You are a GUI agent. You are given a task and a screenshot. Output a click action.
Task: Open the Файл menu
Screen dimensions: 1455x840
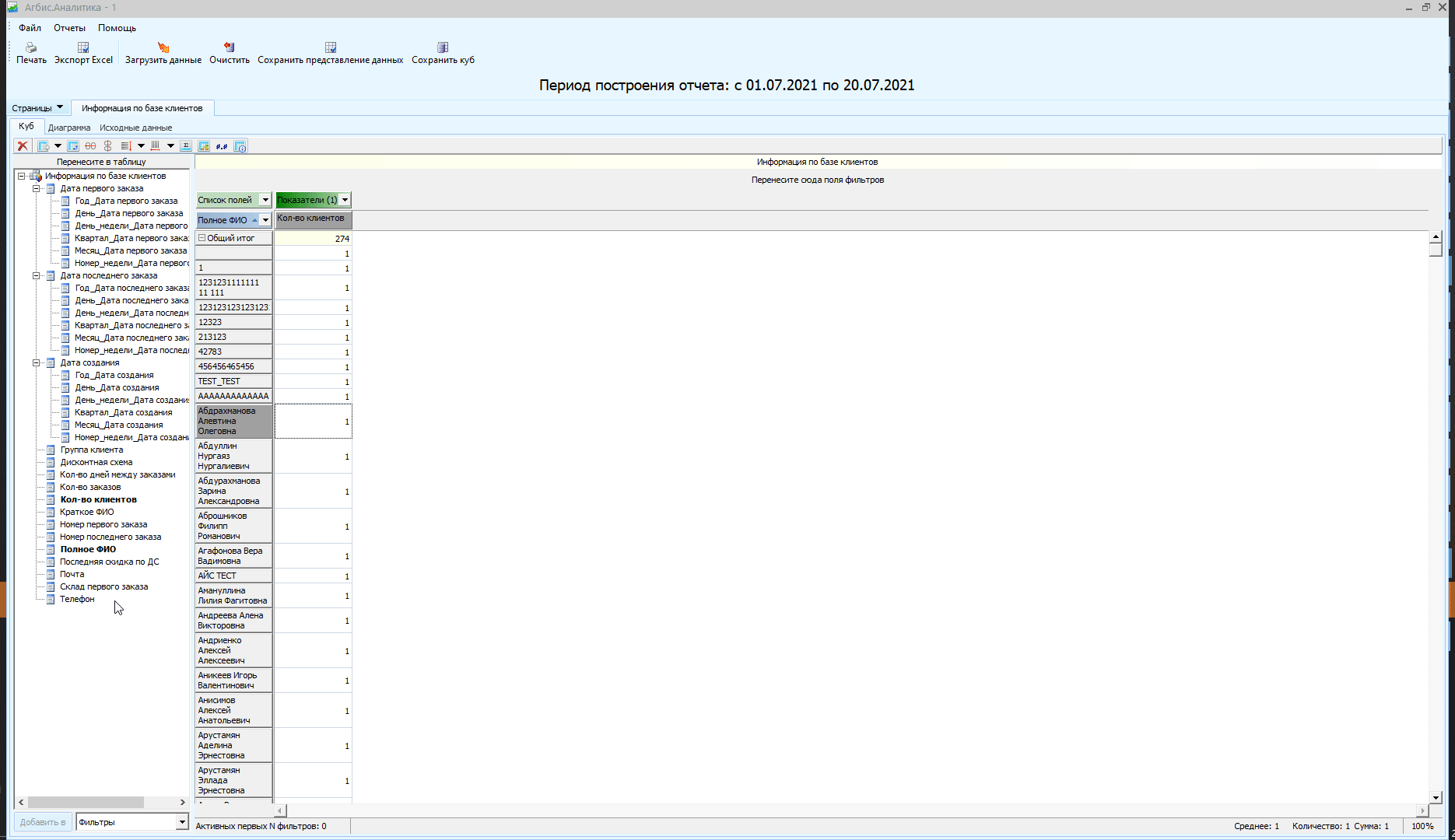(x=30, y=28)
